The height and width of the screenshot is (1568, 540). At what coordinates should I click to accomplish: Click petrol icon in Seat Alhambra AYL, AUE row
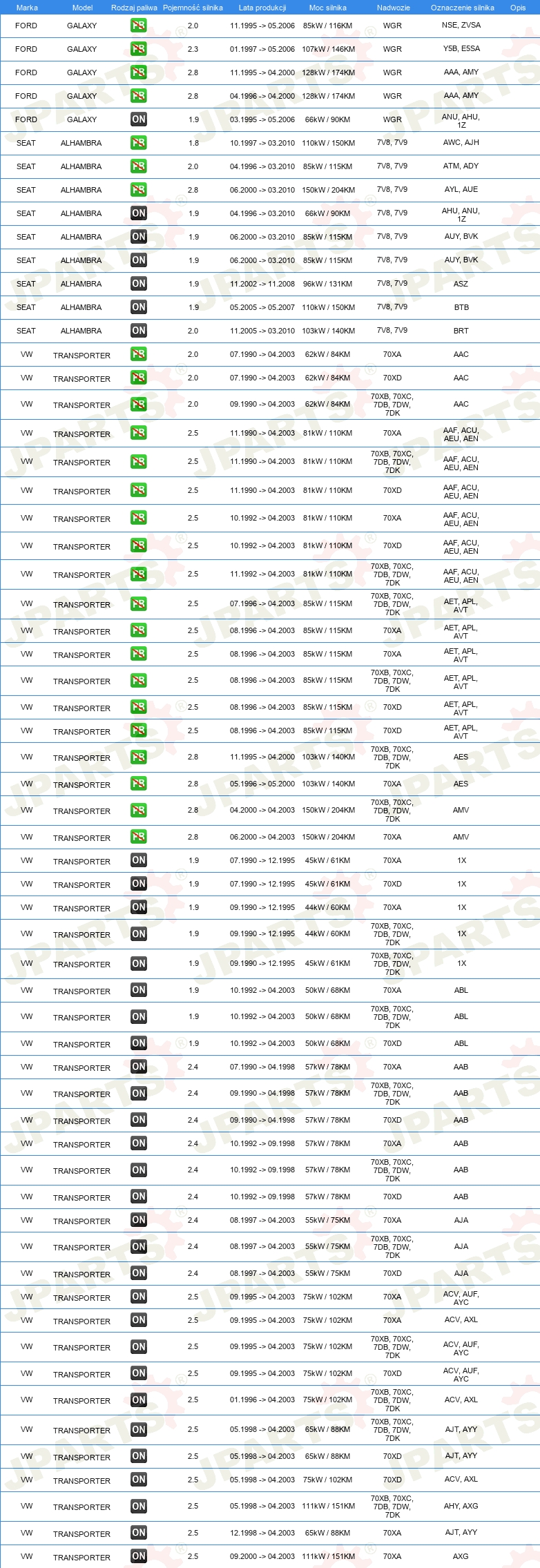point(138,190)
